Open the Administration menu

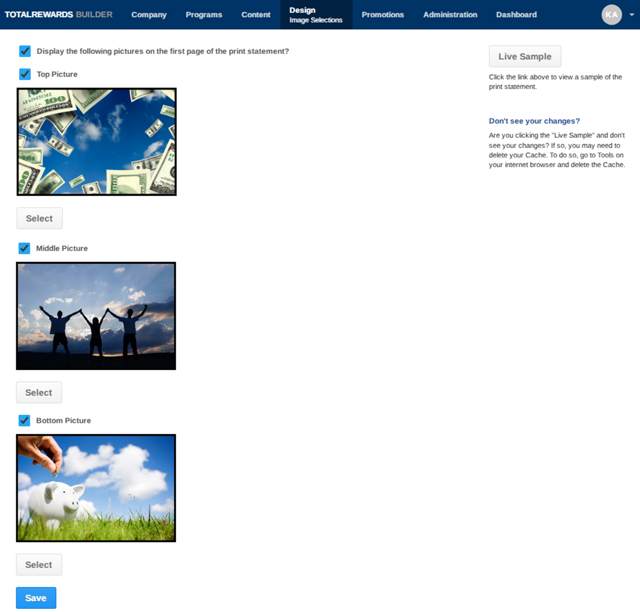pyautogui.click(x=450, y=15)
